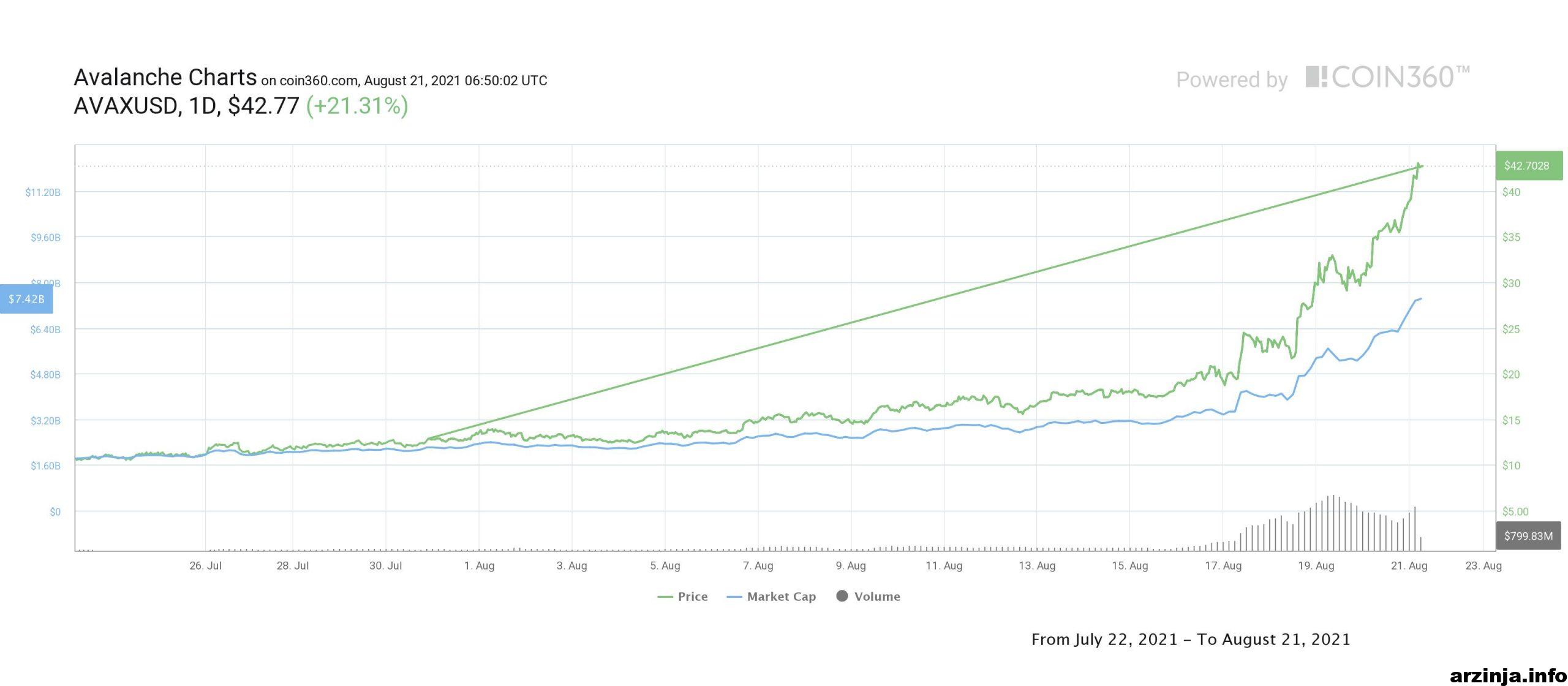Click the 26. Jul date label
The image size is (1568, 686).
(206, 566)
